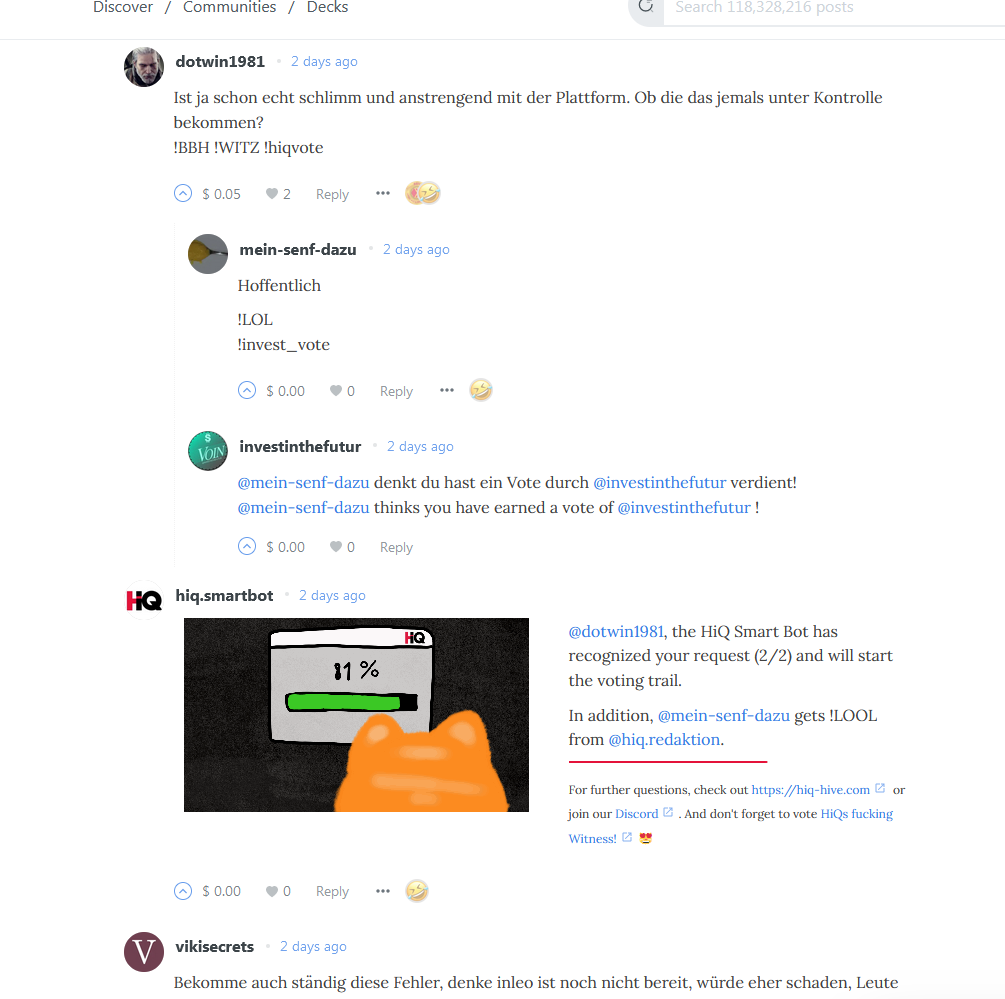
Task: Upvote investinthefutur's comment
Action: (x=247, y=547)
